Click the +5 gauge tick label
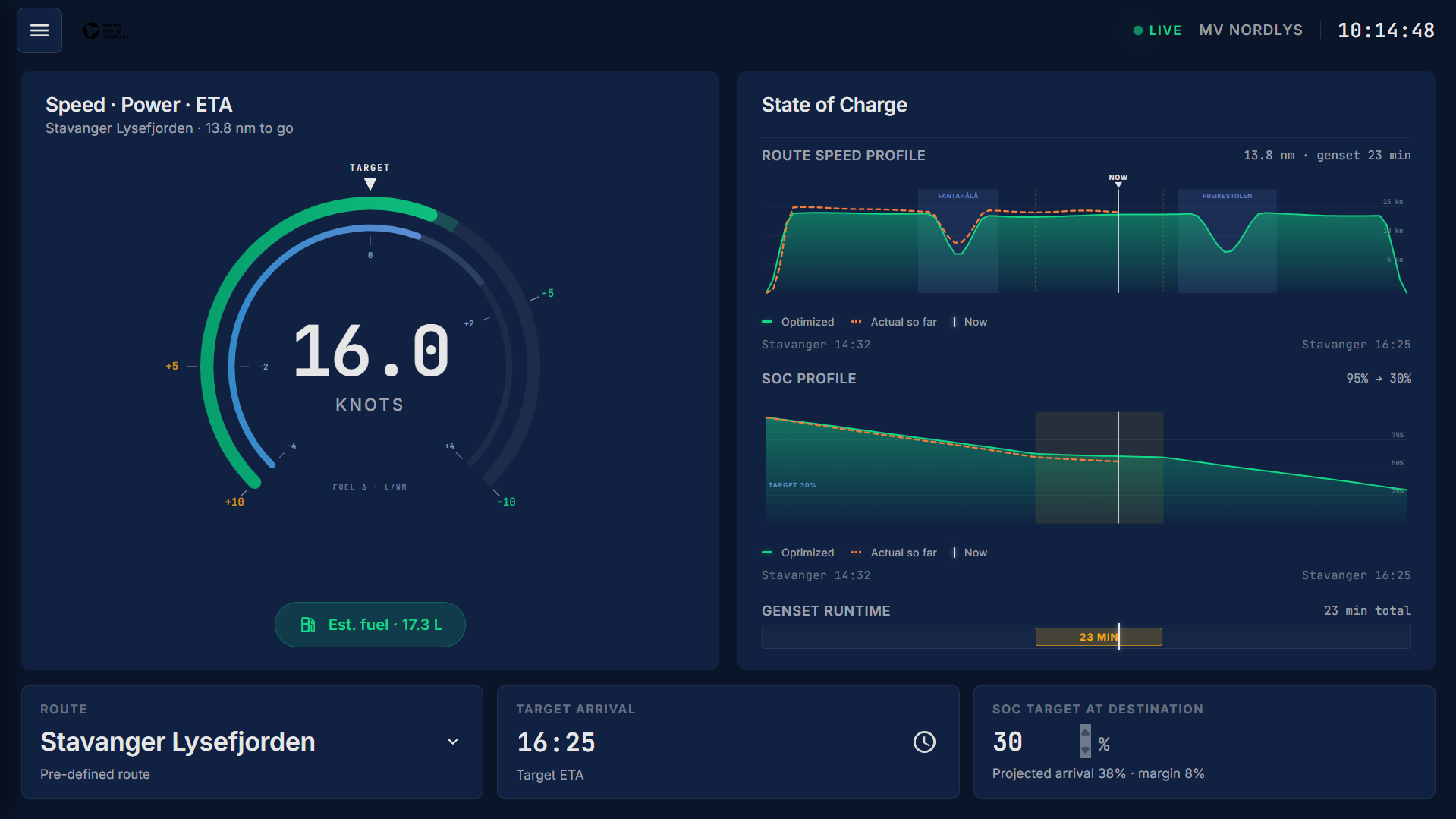The image size is (1456, 819). coord(172,366)
